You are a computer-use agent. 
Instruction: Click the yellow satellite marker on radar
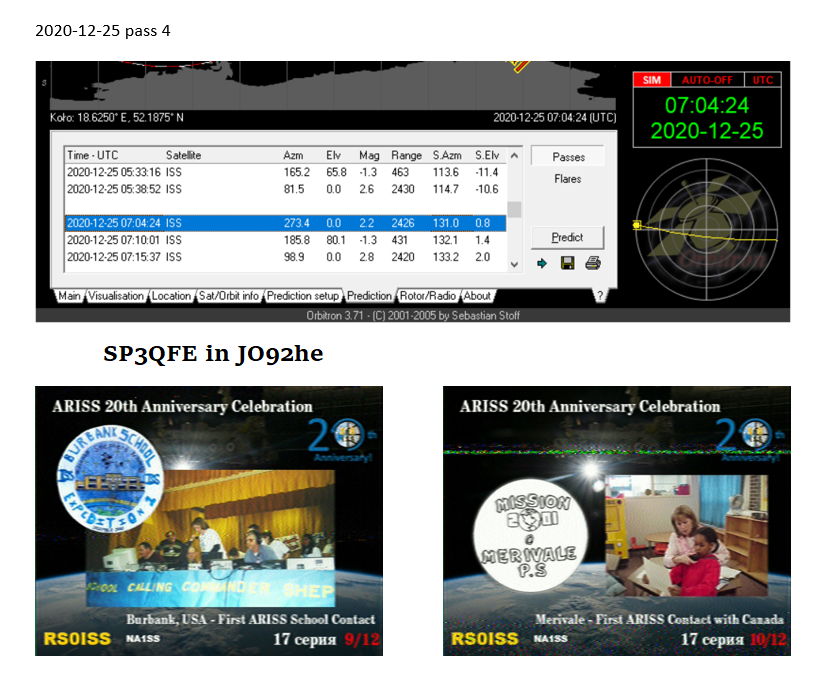(637, 225)
